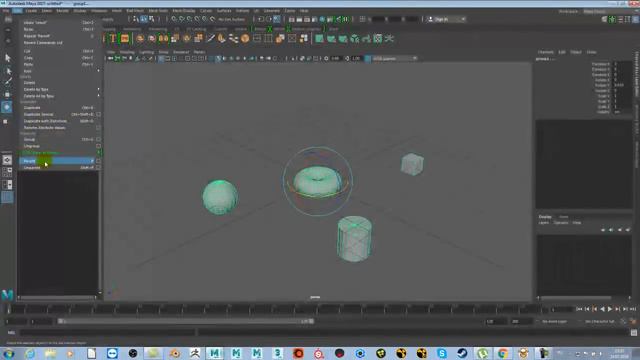Click the 3D Cut and Sew UV icon

(389, 39)
